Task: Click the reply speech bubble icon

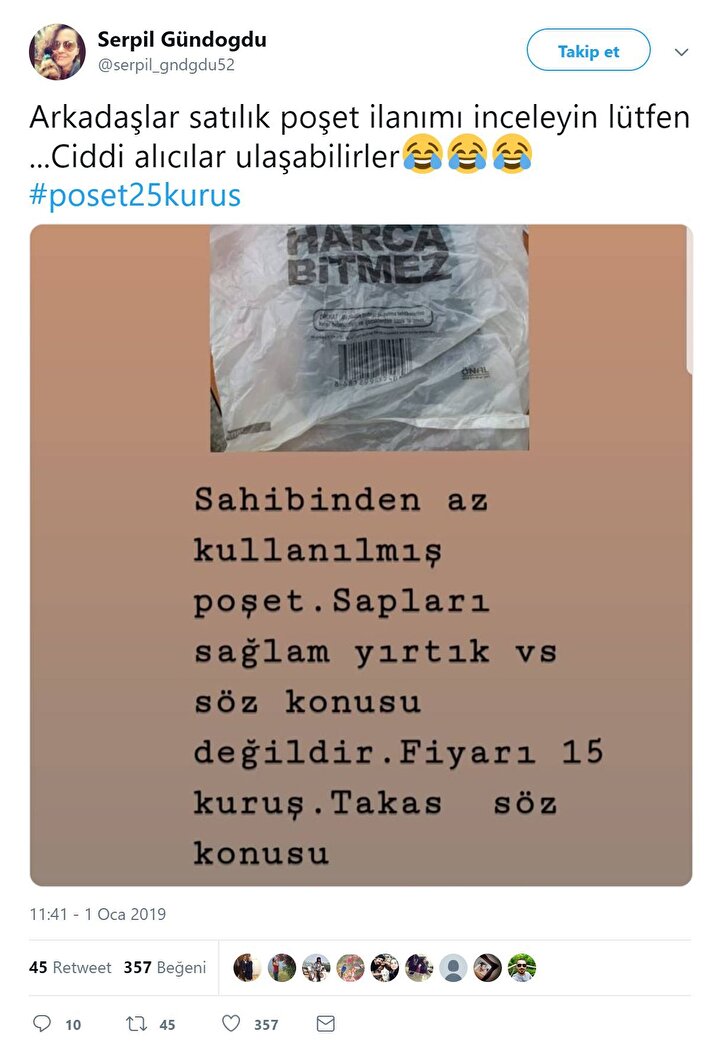Action: click(x=42, y=1023)
